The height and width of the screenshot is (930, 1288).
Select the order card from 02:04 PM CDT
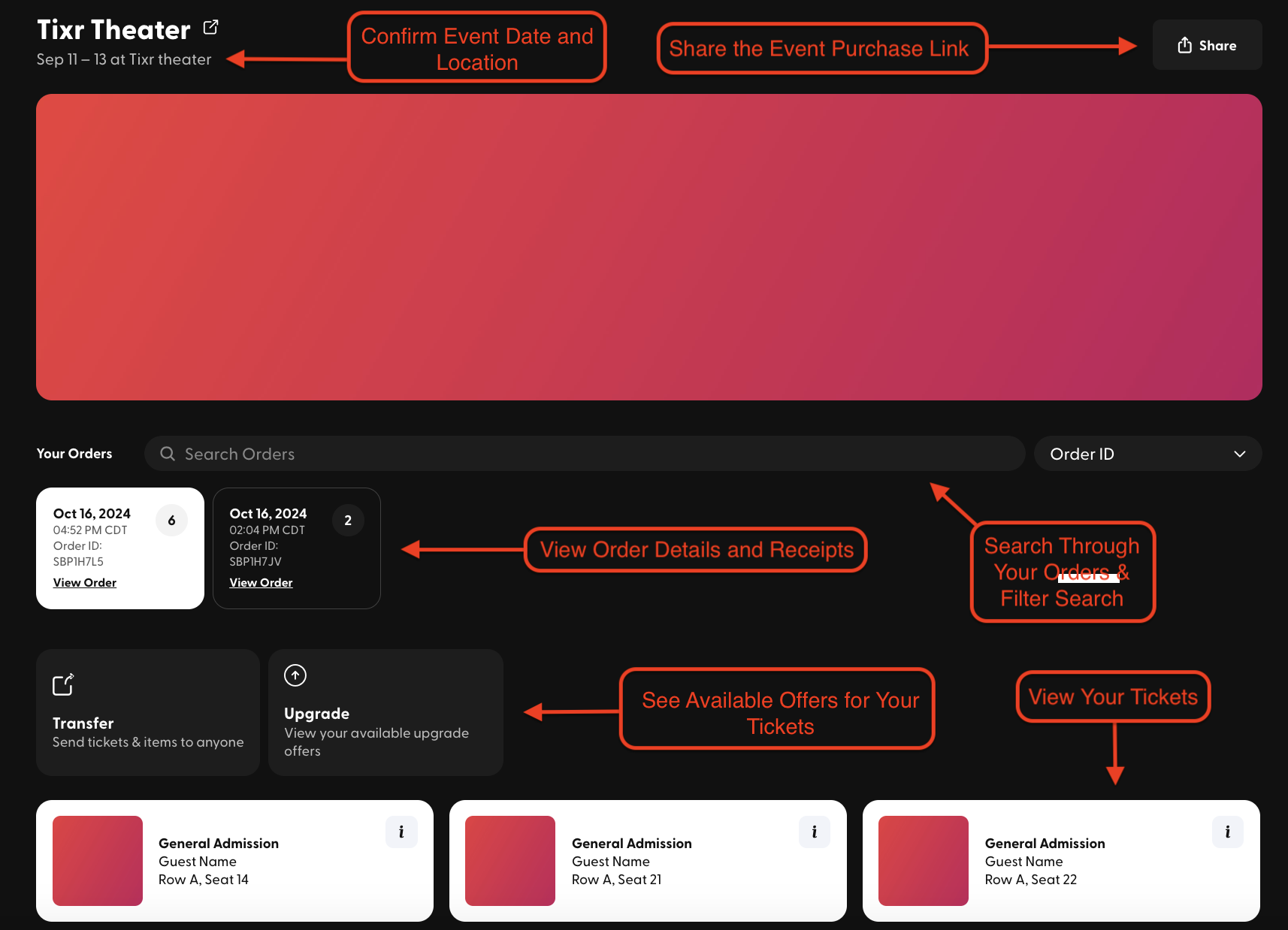click(297, 548)
